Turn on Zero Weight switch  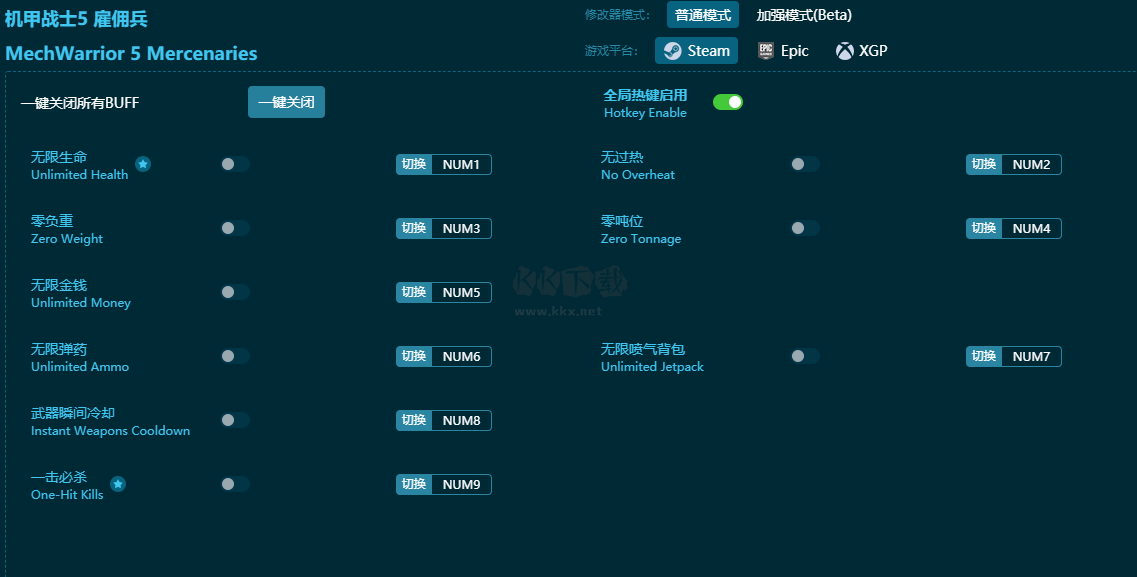click(x=235, y=228)
